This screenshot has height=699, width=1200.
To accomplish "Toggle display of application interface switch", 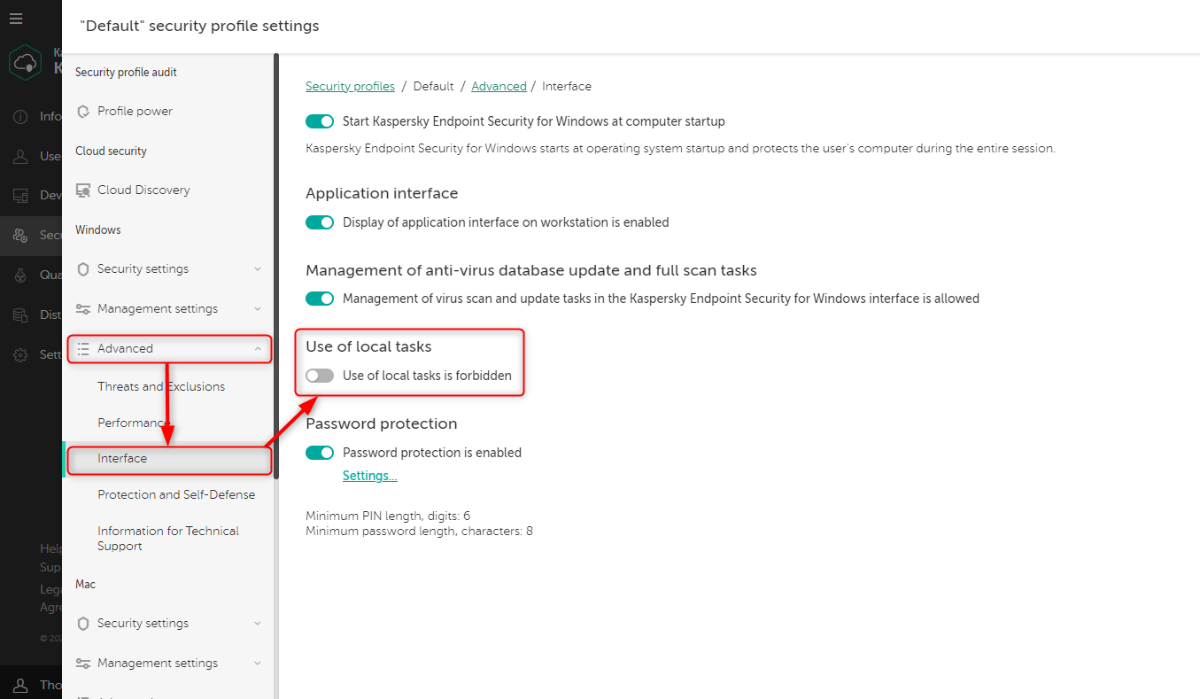I will pyautogui.click(x=320, y=222).
